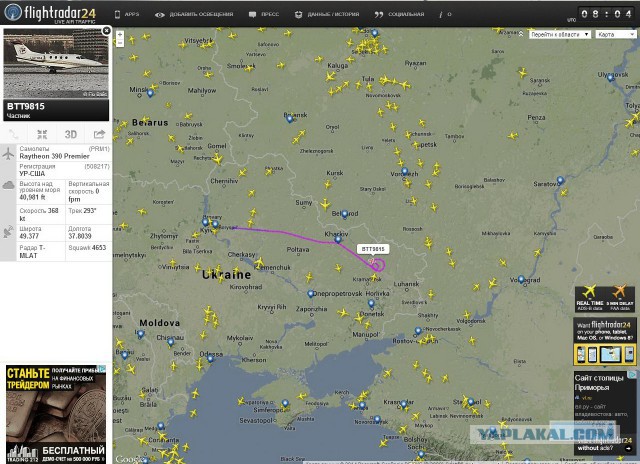Click the share flight icon
640x464 pixels.
(99, 134)
